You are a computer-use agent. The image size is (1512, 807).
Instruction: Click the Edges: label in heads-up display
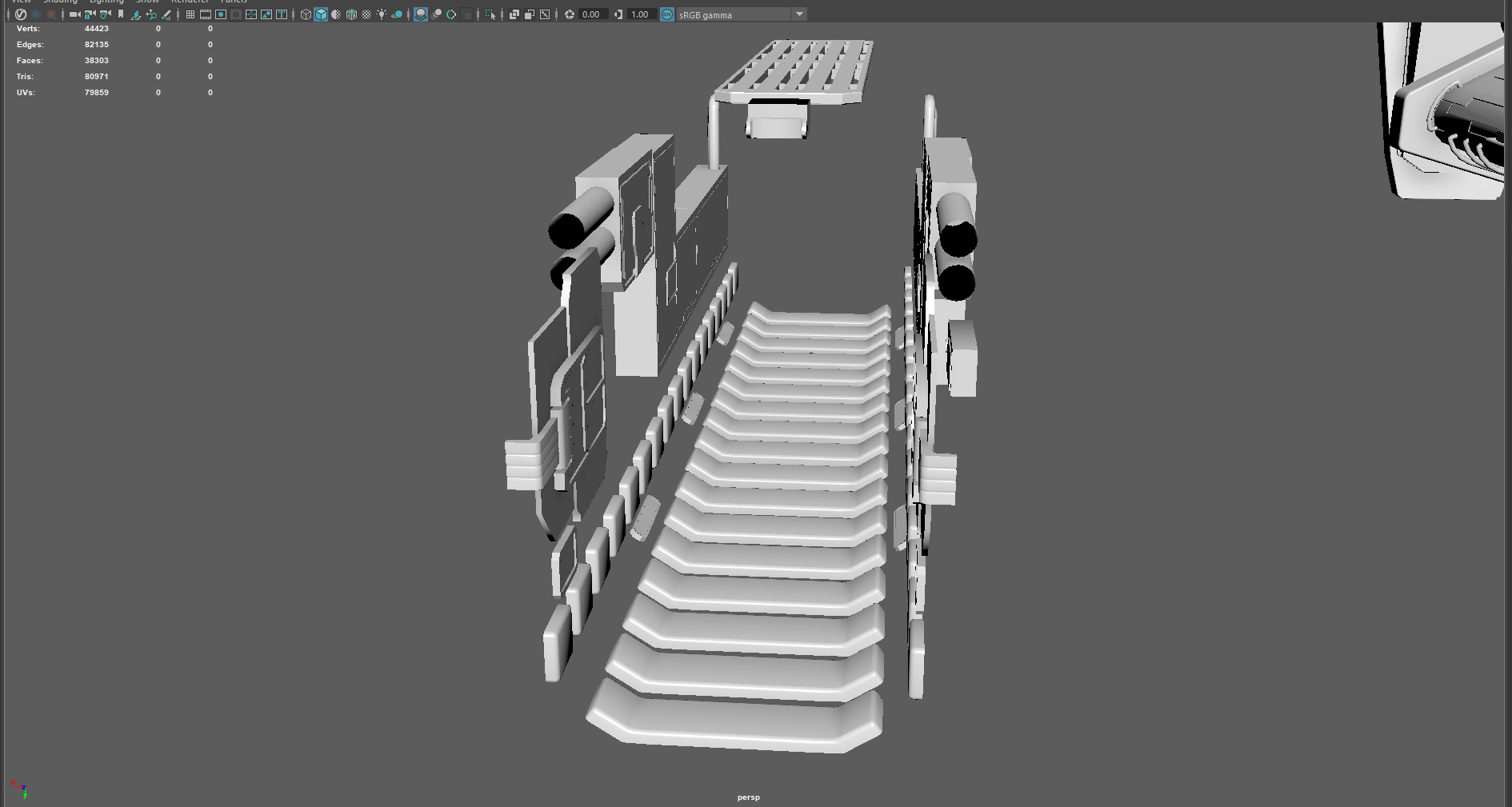tap(30, 45)
